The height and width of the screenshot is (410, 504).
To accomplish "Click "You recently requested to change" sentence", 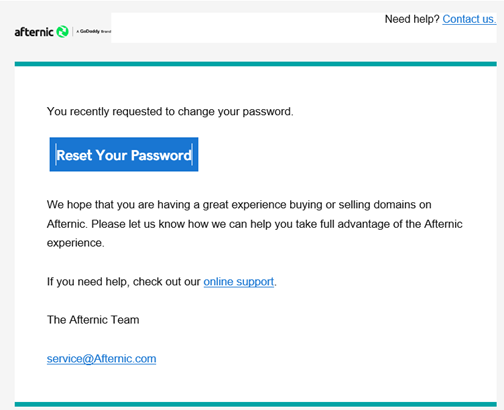I will (x=170, y=111).
